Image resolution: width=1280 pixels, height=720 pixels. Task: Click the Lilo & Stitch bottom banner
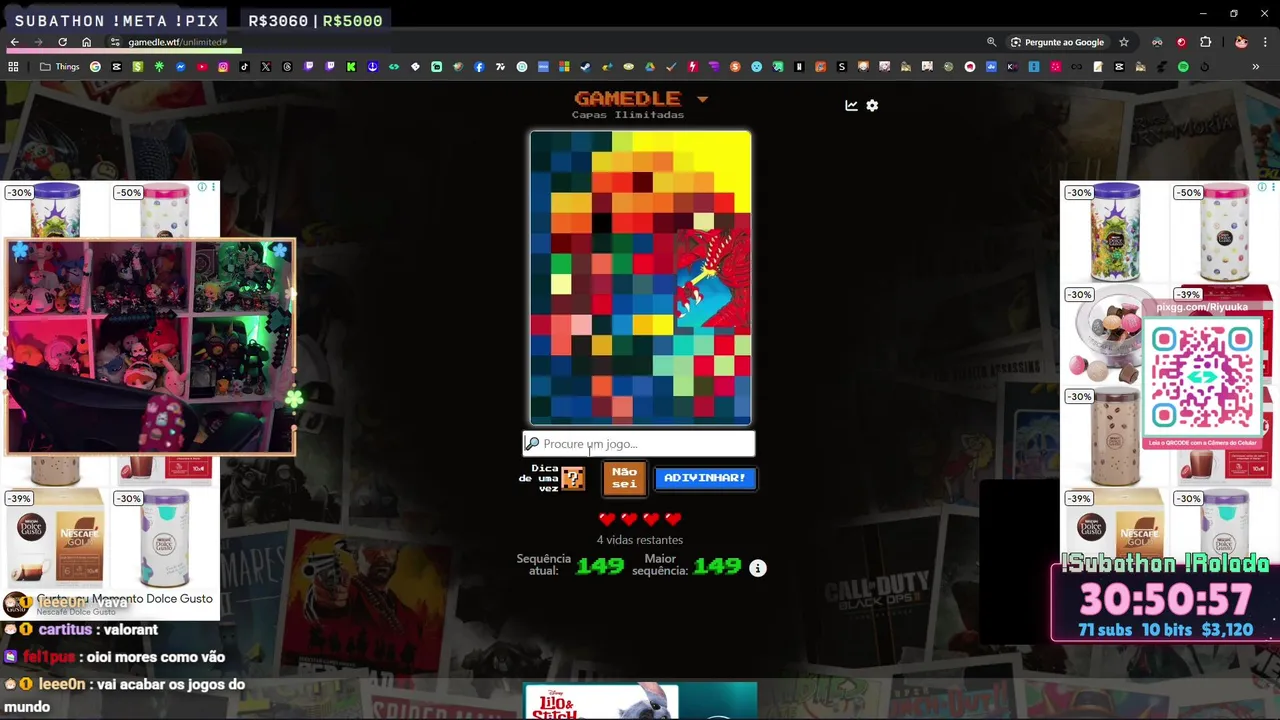(x=640, y=701)
